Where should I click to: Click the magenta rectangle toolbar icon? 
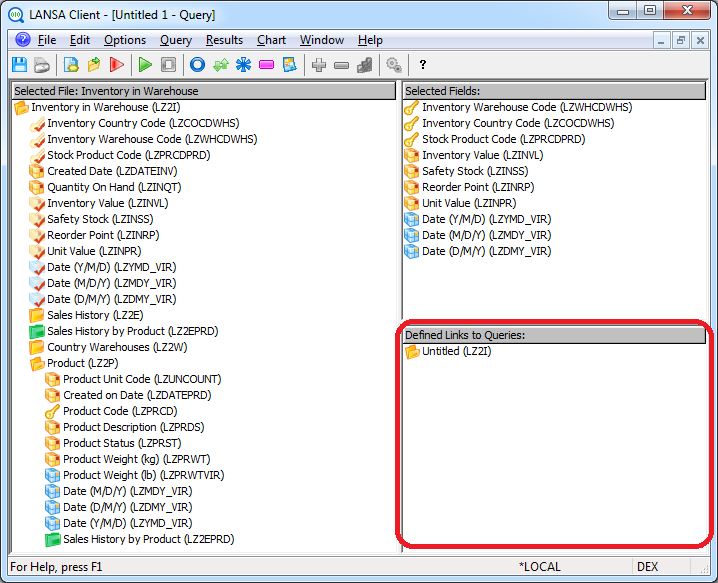tap(266, 65)
